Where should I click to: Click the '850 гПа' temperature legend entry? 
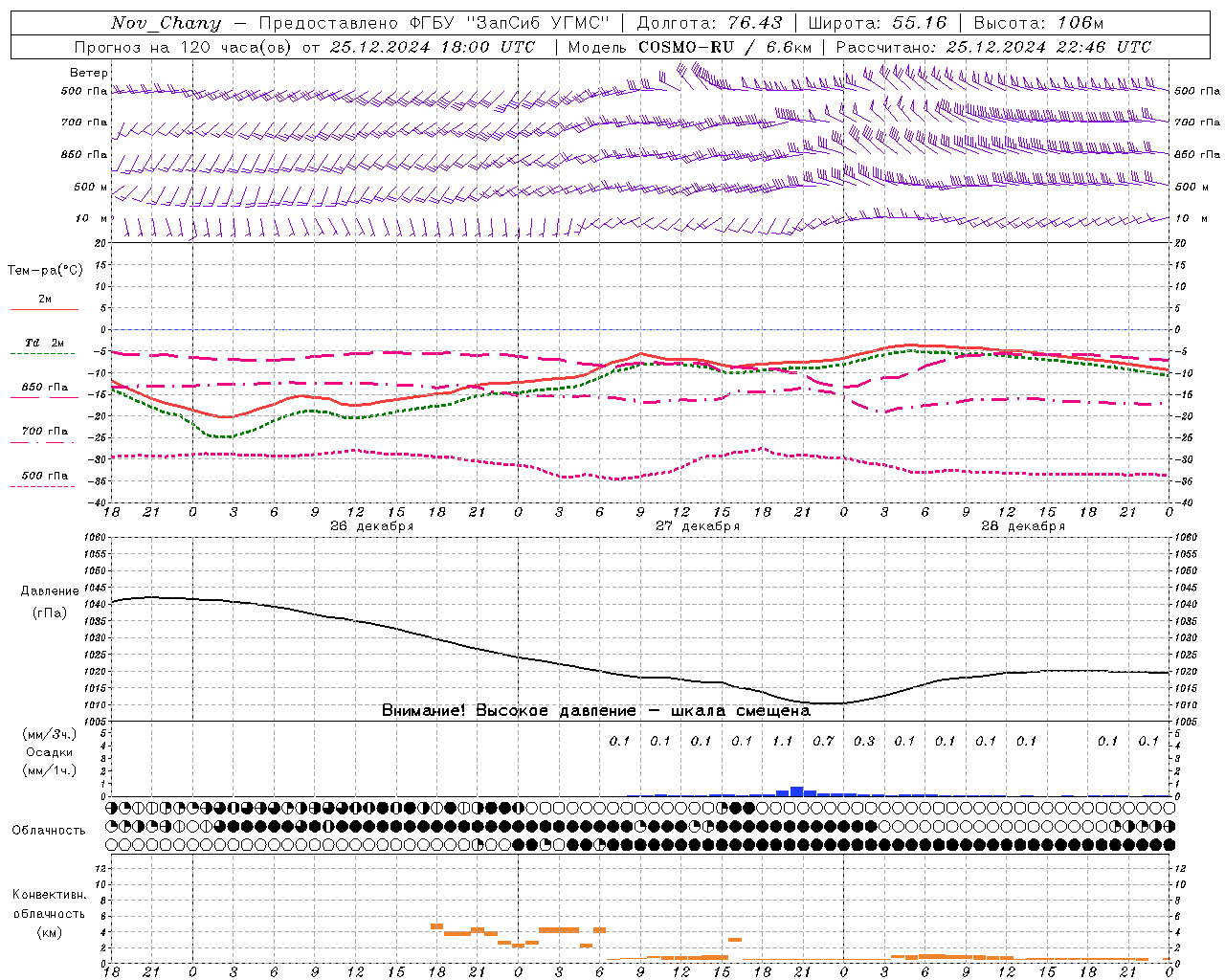[x=45, y=388]
